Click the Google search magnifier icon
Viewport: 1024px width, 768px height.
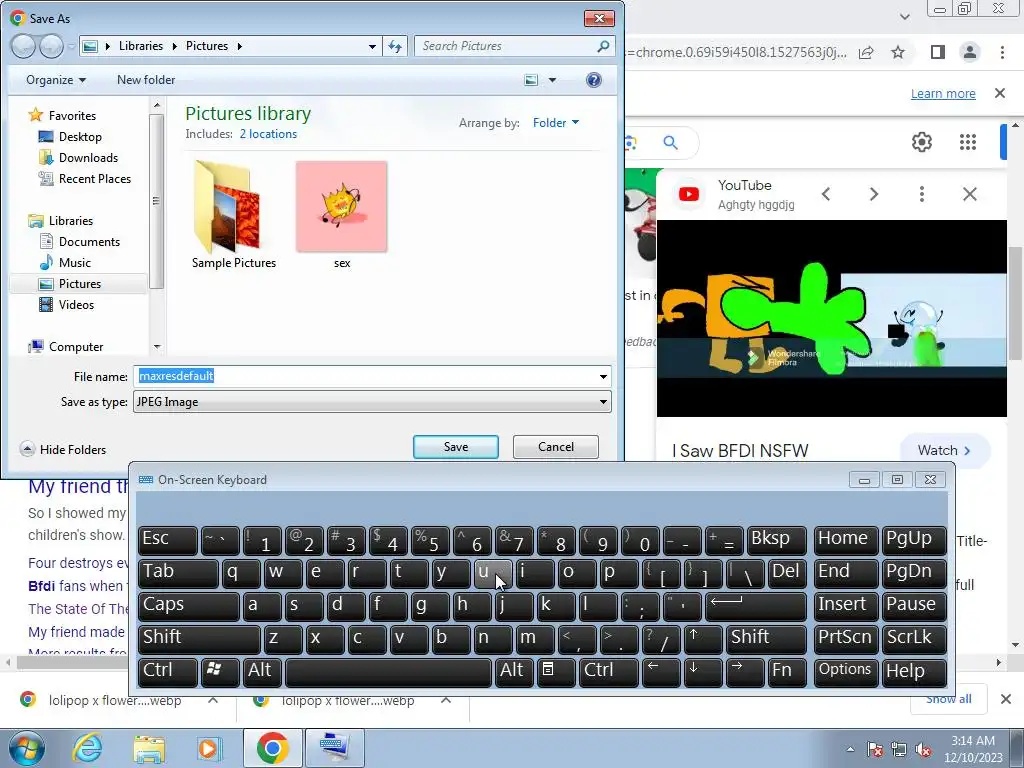671,142
